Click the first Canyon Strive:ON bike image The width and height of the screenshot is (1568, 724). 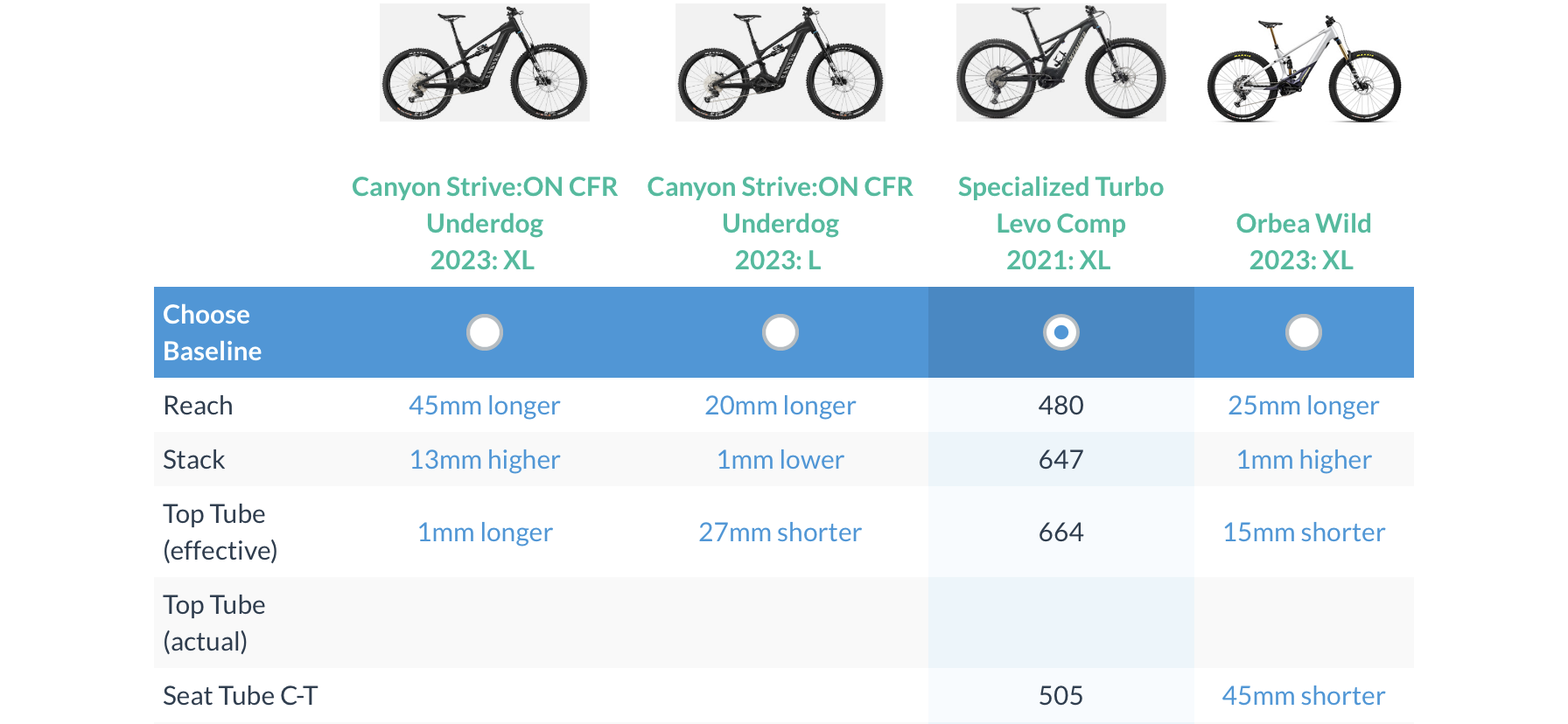pyautogui.click(x=485, y=63)
